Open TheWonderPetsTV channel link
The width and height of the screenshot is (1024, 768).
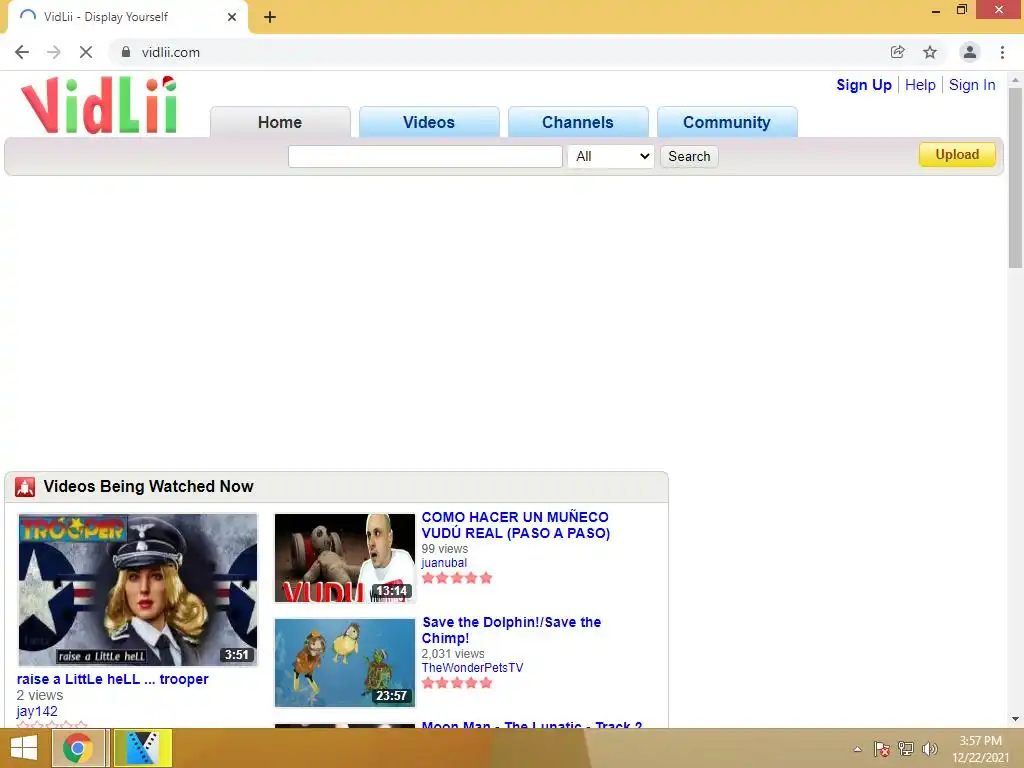point(472,667)
